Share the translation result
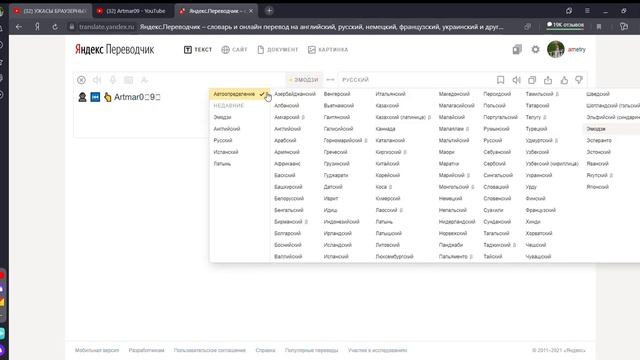 548,80
